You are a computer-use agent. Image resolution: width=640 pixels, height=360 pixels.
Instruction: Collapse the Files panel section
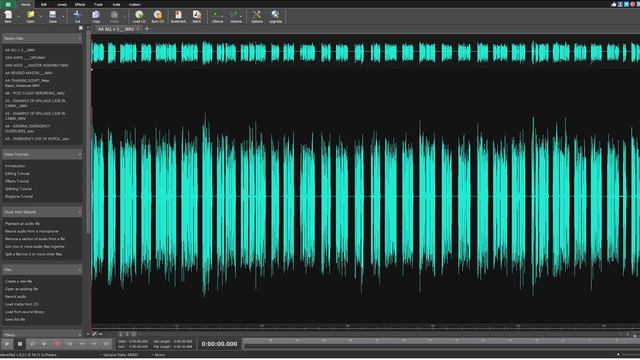80,270
